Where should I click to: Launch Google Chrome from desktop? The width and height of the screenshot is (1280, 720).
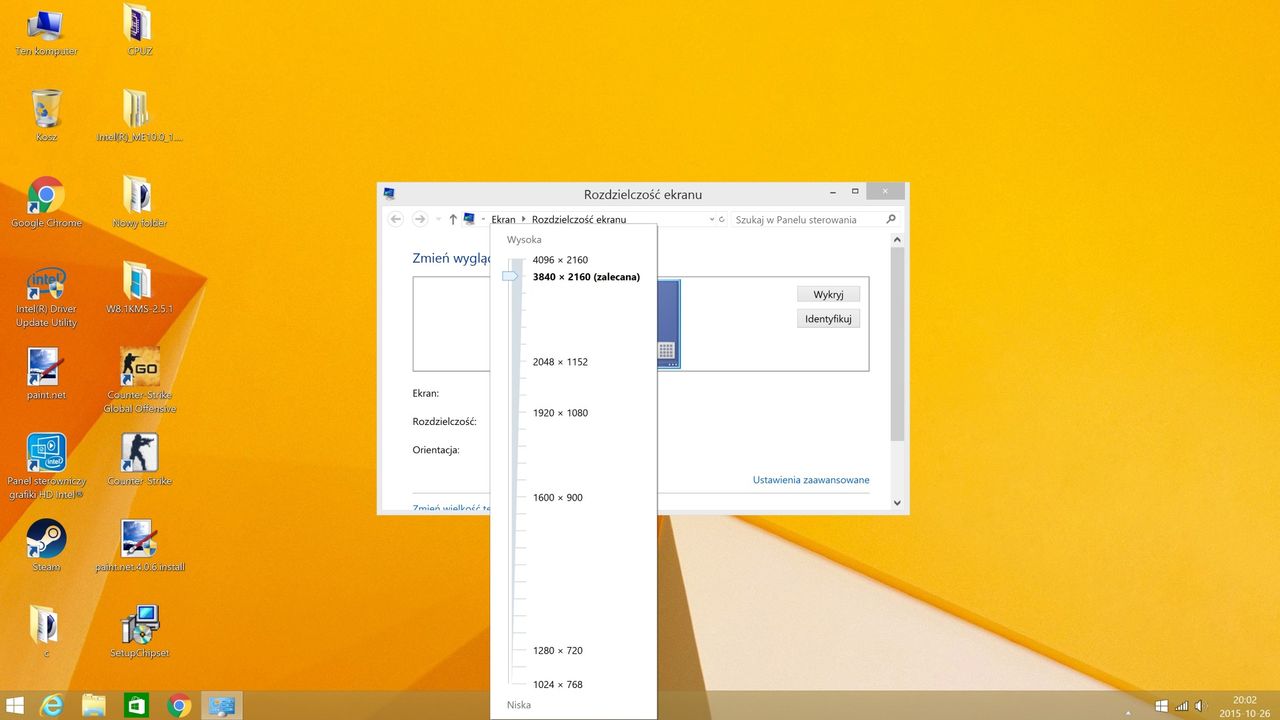46,203
